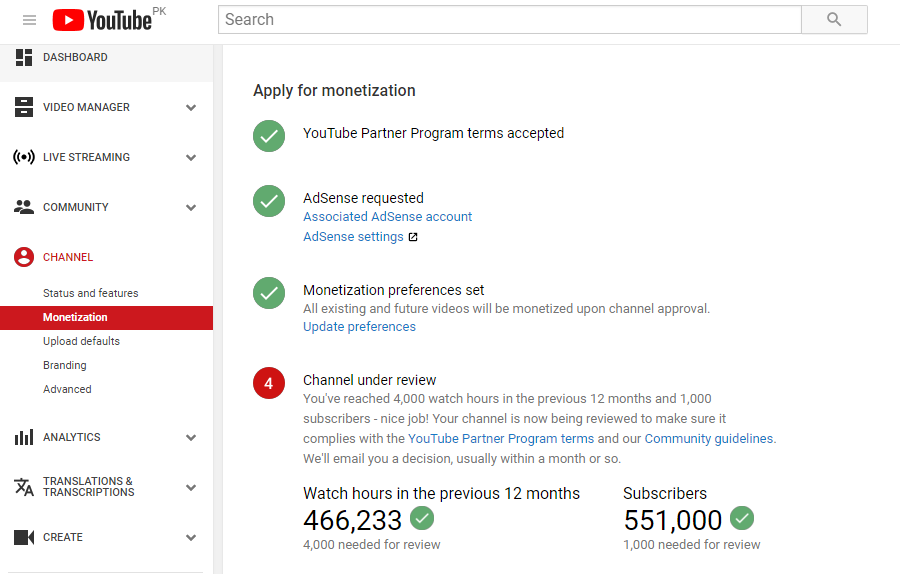Screen dimensions: 900x574
Task: Expand the Analytics chevron
Action: tap(191, 437)
